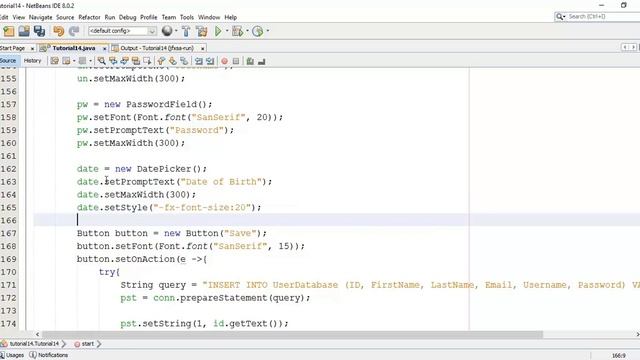Click the search magnifier dropdown icon
The image size is (640, 360).
(x=560, y=16)
